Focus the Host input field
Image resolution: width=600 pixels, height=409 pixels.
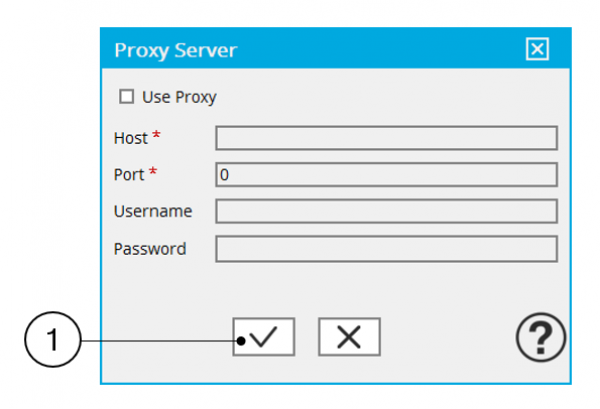tap(386, 138)
